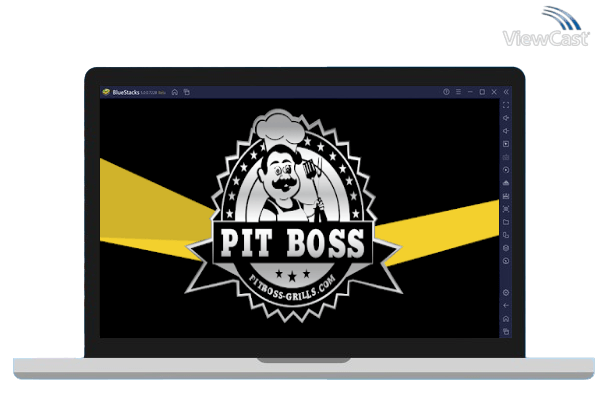Click the BlueStacks logo in title bar
This screenshot has height=414, width=602.
[x=106, y=92]
